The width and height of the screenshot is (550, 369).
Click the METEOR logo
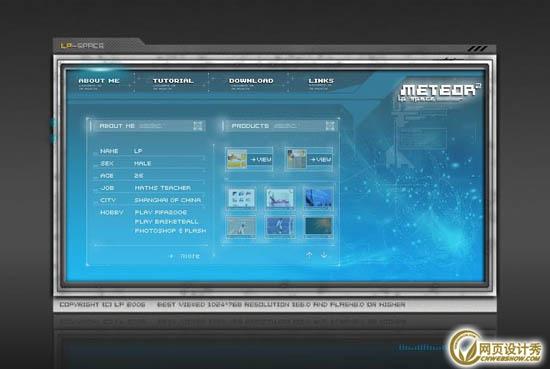(x=440, y=91)
